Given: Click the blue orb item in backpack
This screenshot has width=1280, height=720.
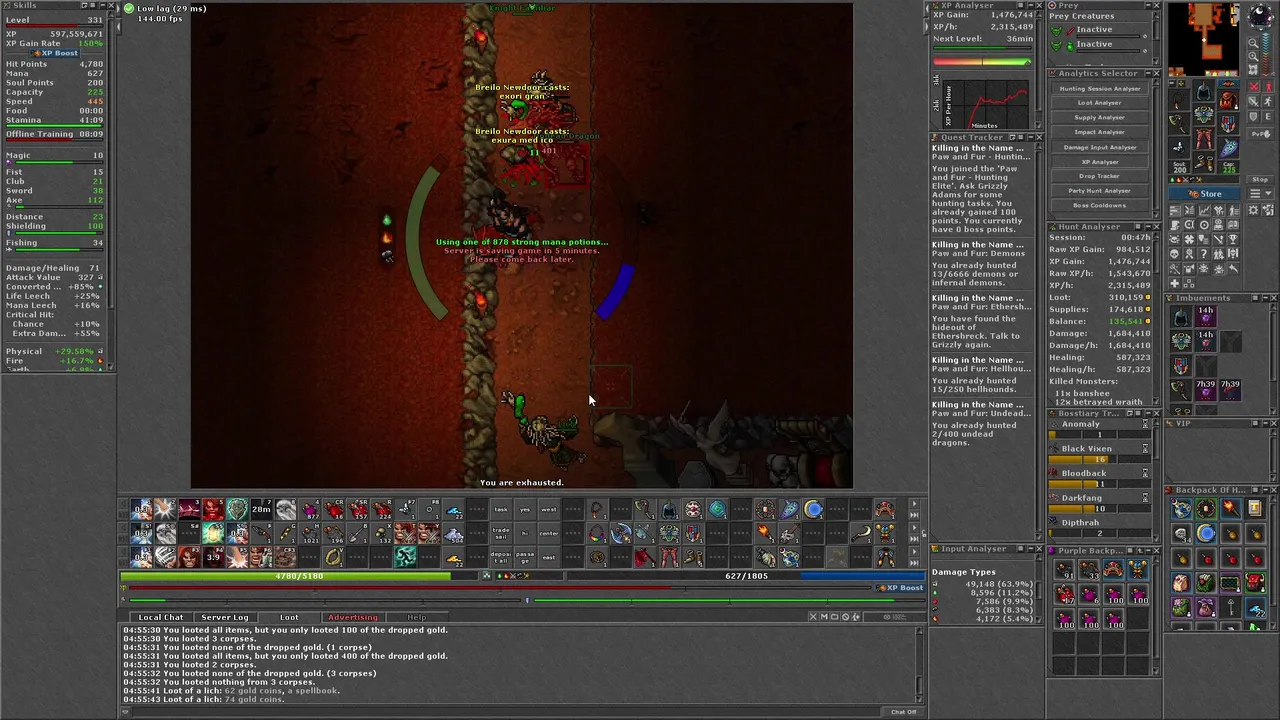Looking at the screenshot, I should click(1206, 533).
